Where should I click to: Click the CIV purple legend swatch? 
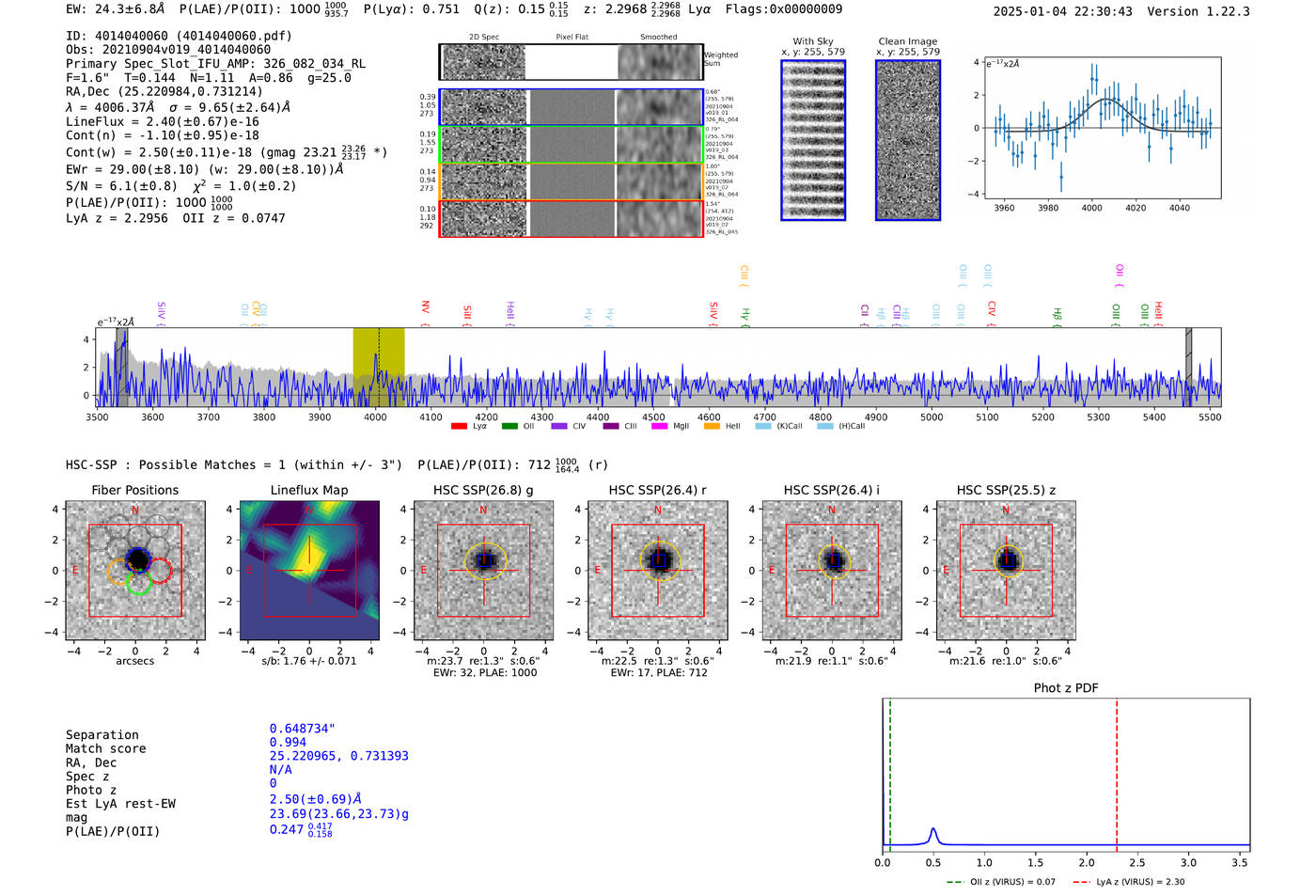coord(559,426)
